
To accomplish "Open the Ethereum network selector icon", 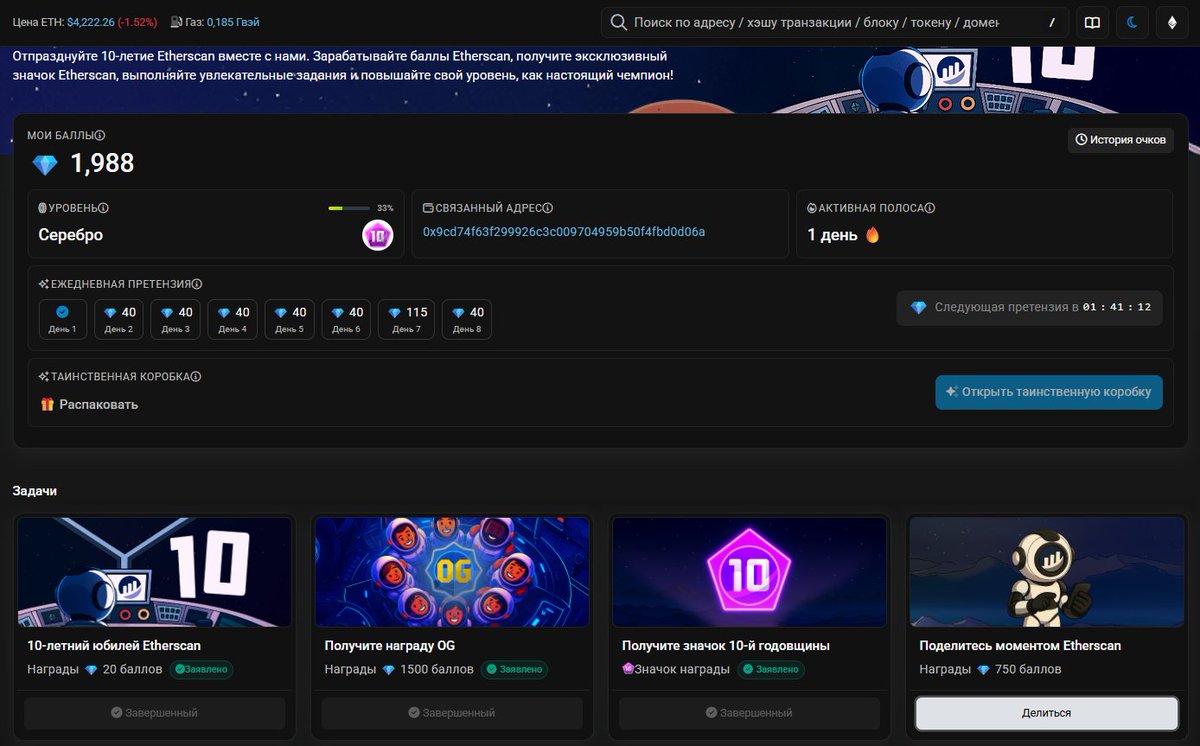I will 1172,22.
